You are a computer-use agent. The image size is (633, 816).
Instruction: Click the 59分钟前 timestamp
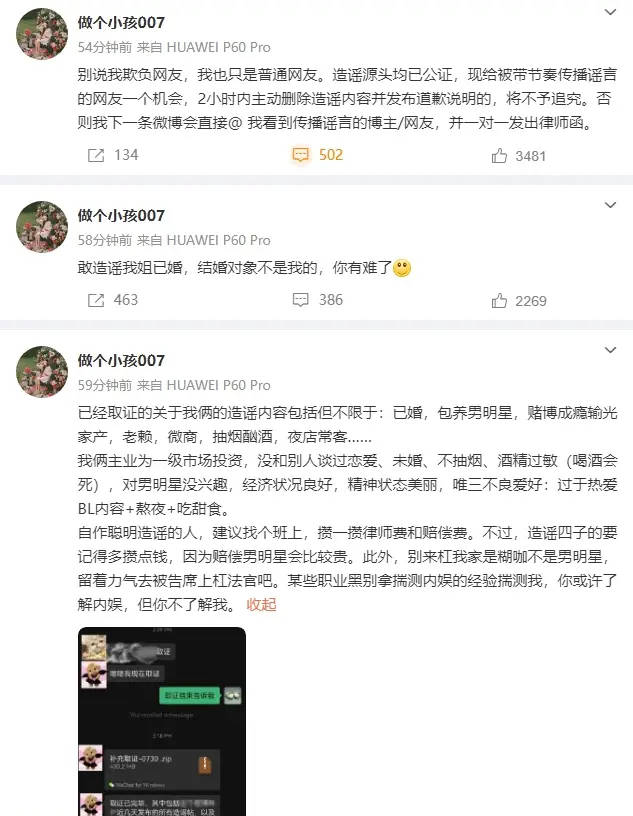105,385
